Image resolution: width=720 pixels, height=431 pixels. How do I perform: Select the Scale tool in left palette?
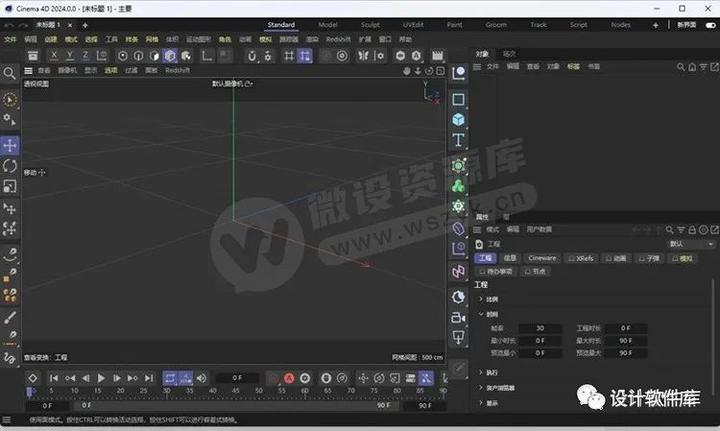[x=10, y=186]
